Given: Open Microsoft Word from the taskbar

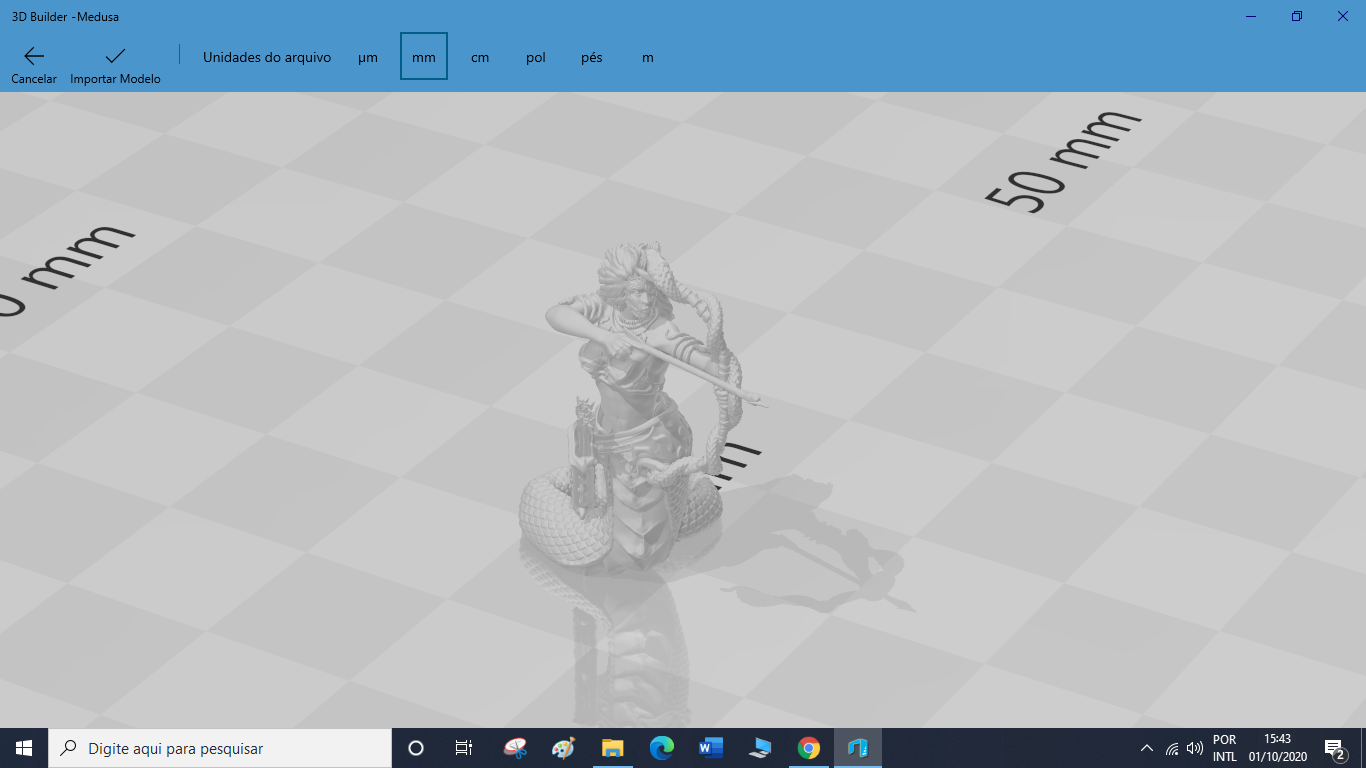Looking at the screenshot, I should [711, 748].
